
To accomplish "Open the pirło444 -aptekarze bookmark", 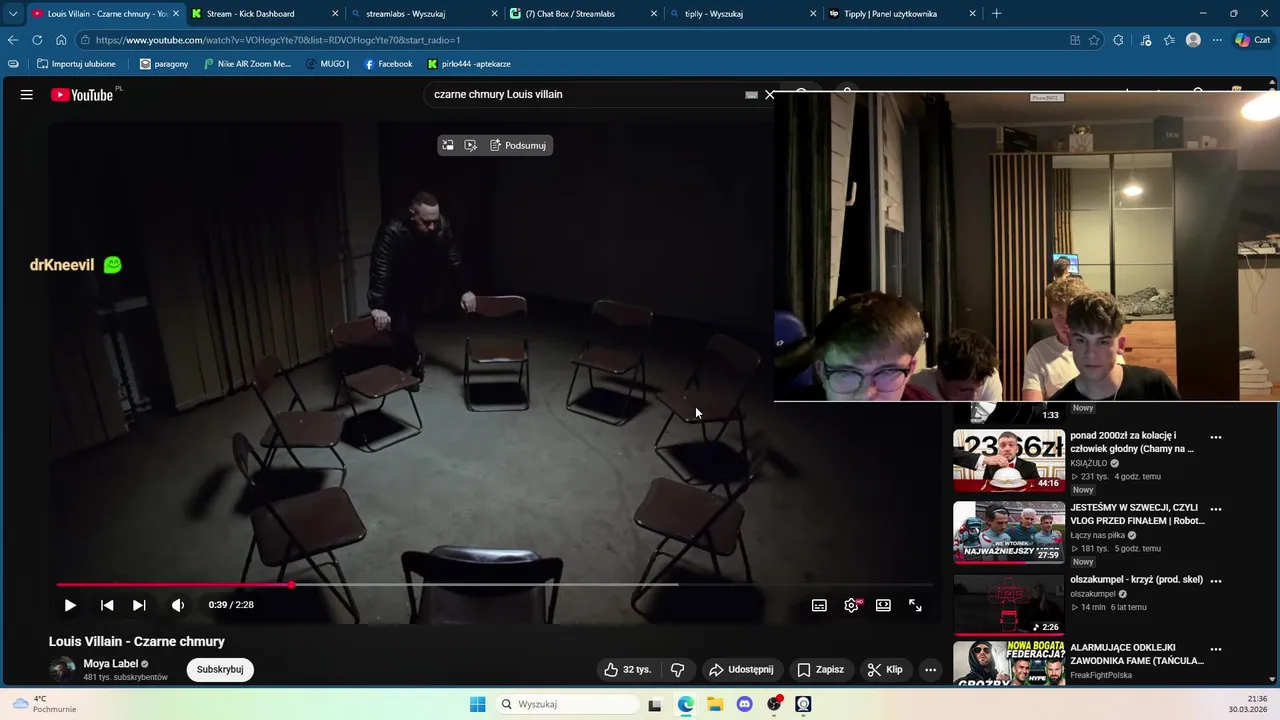I will [x=469, y=64].
